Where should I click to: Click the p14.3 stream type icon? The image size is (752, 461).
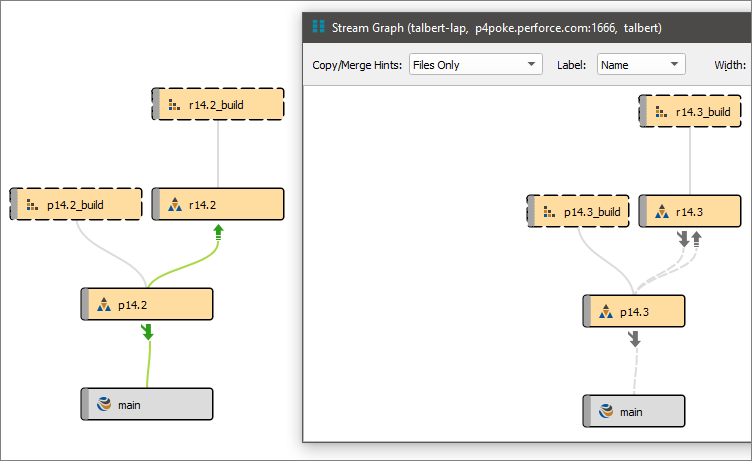pos(605,311)
